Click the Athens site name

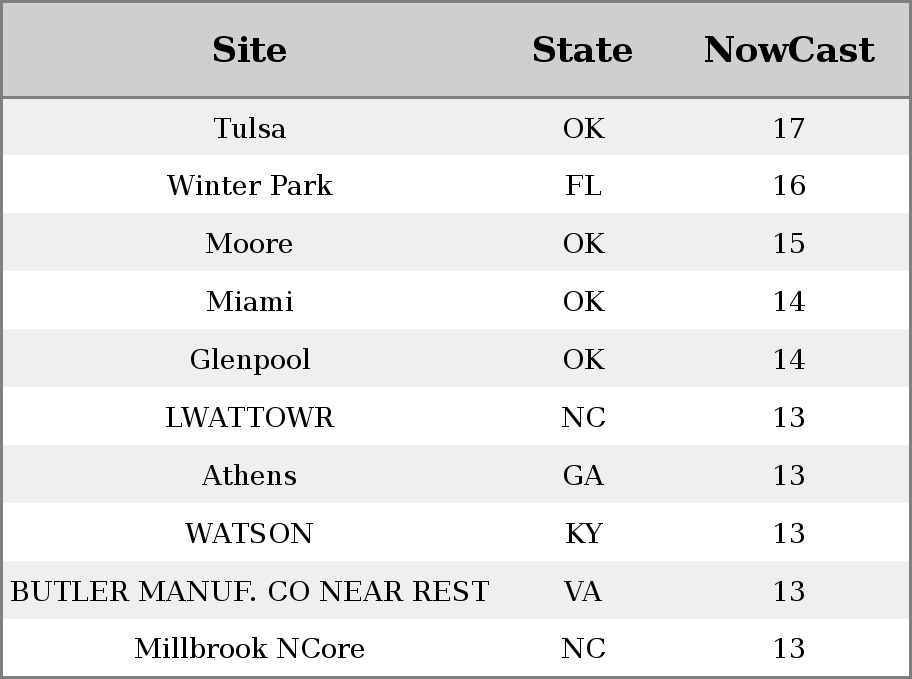pyautogui.click(x=250, y=475)
